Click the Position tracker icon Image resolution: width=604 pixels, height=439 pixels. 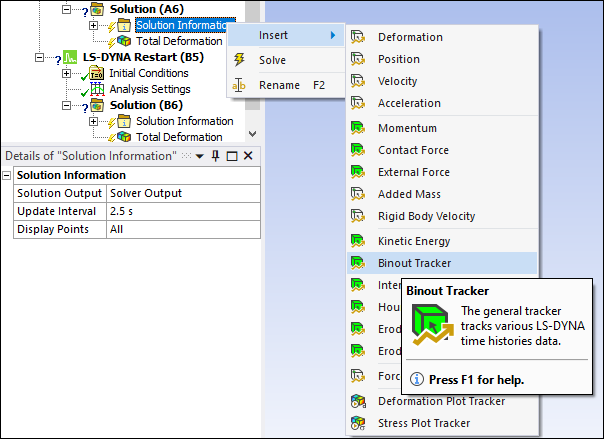pyautogui.click(x=358, y=59)
